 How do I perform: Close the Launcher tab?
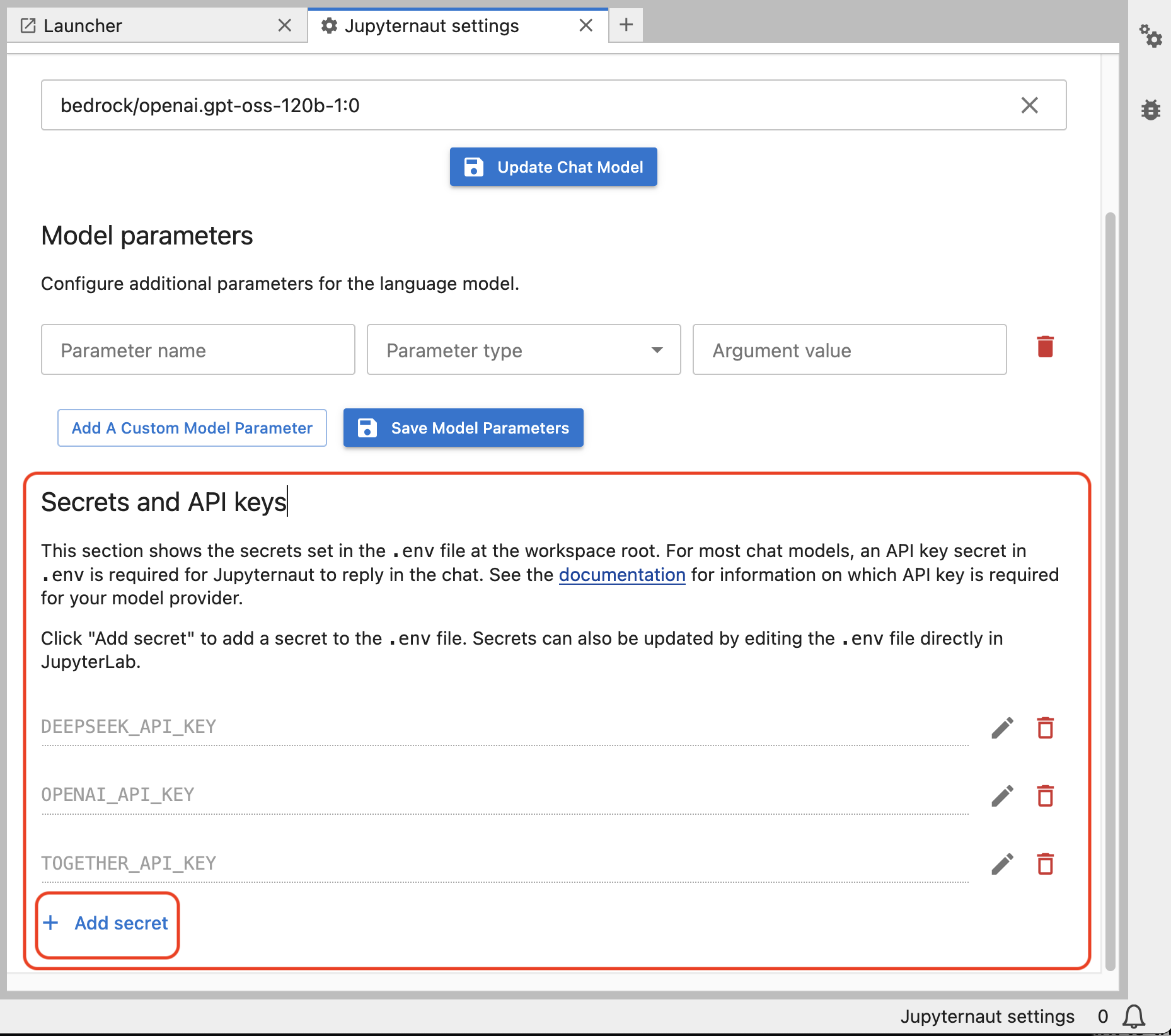[x=285, y=25]
